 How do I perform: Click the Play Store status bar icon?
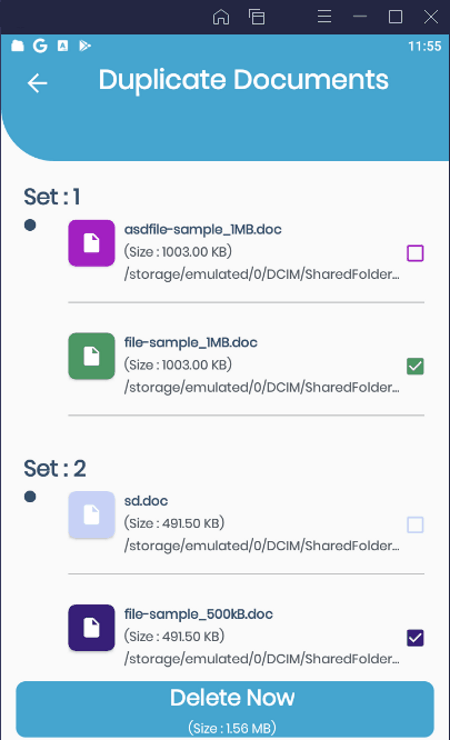pyautogui.click(x=85, y=46)
